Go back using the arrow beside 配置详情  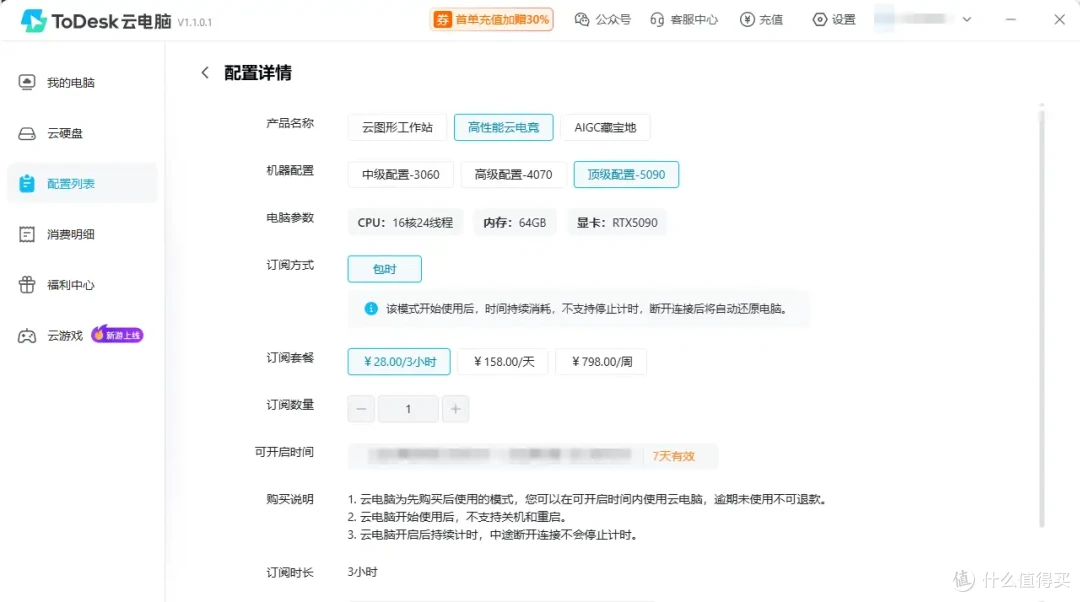205,72
